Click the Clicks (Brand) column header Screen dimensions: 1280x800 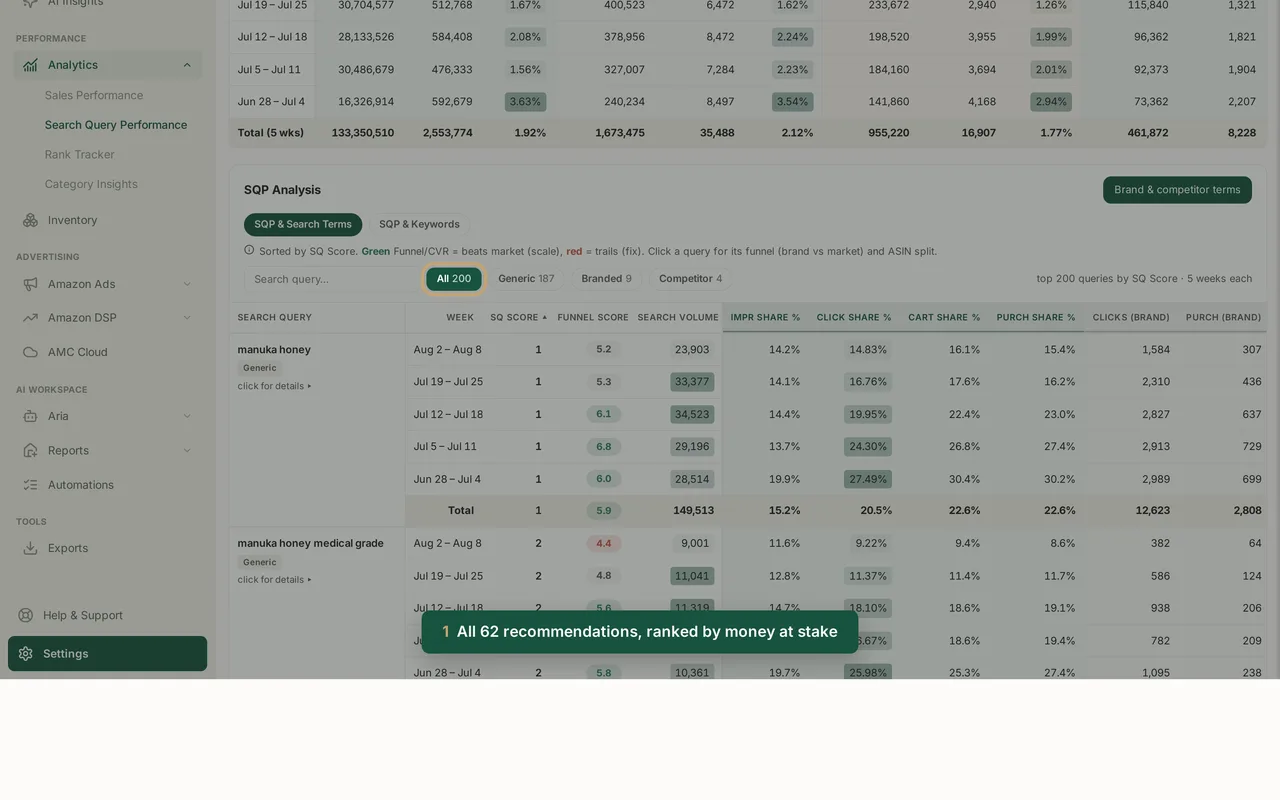point(1131,317)
